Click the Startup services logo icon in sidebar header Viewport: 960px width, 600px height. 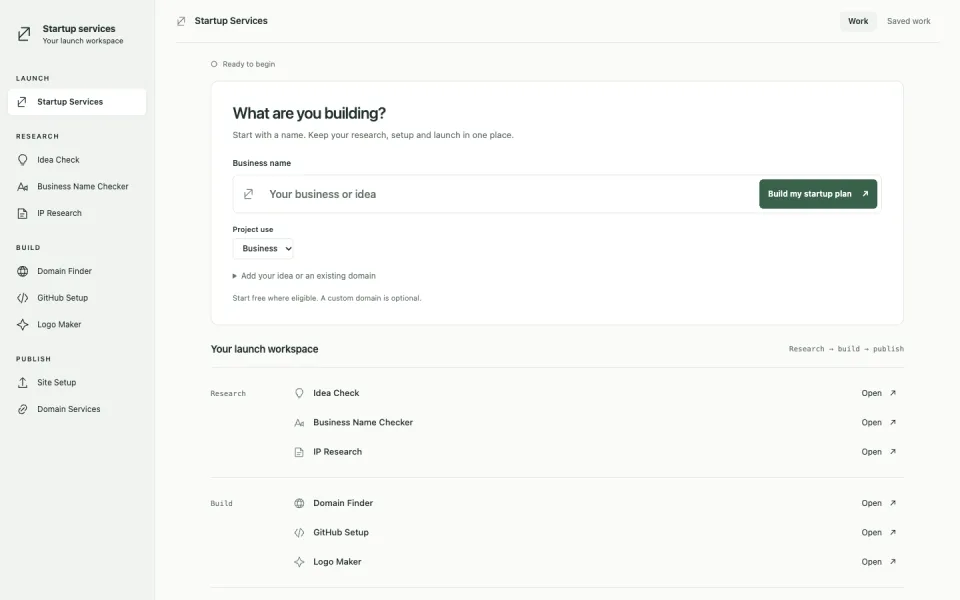pyautogui.click(x=24, y=34)
